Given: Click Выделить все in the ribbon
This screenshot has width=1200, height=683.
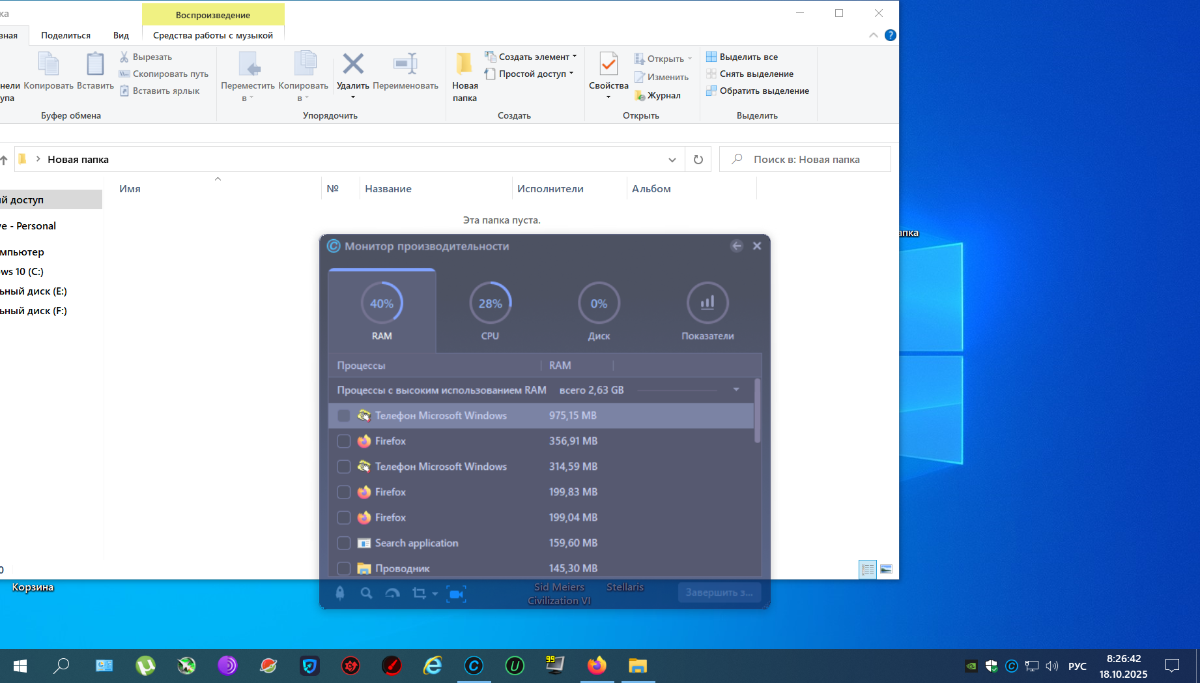Looking at the screenshot, I should click(741, 57).
